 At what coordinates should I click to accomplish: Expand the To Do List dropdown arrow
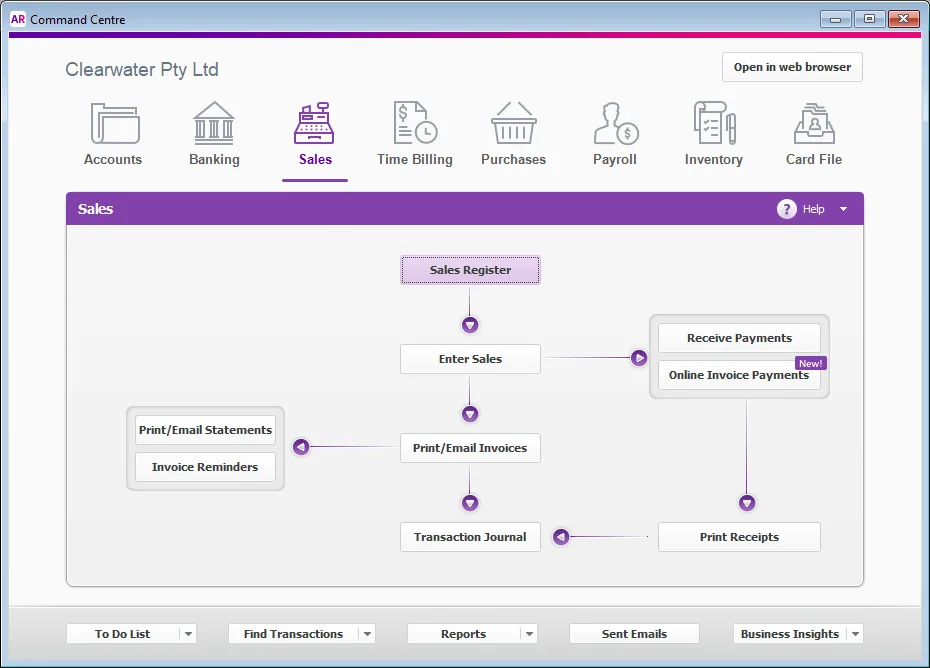point(189,633)
